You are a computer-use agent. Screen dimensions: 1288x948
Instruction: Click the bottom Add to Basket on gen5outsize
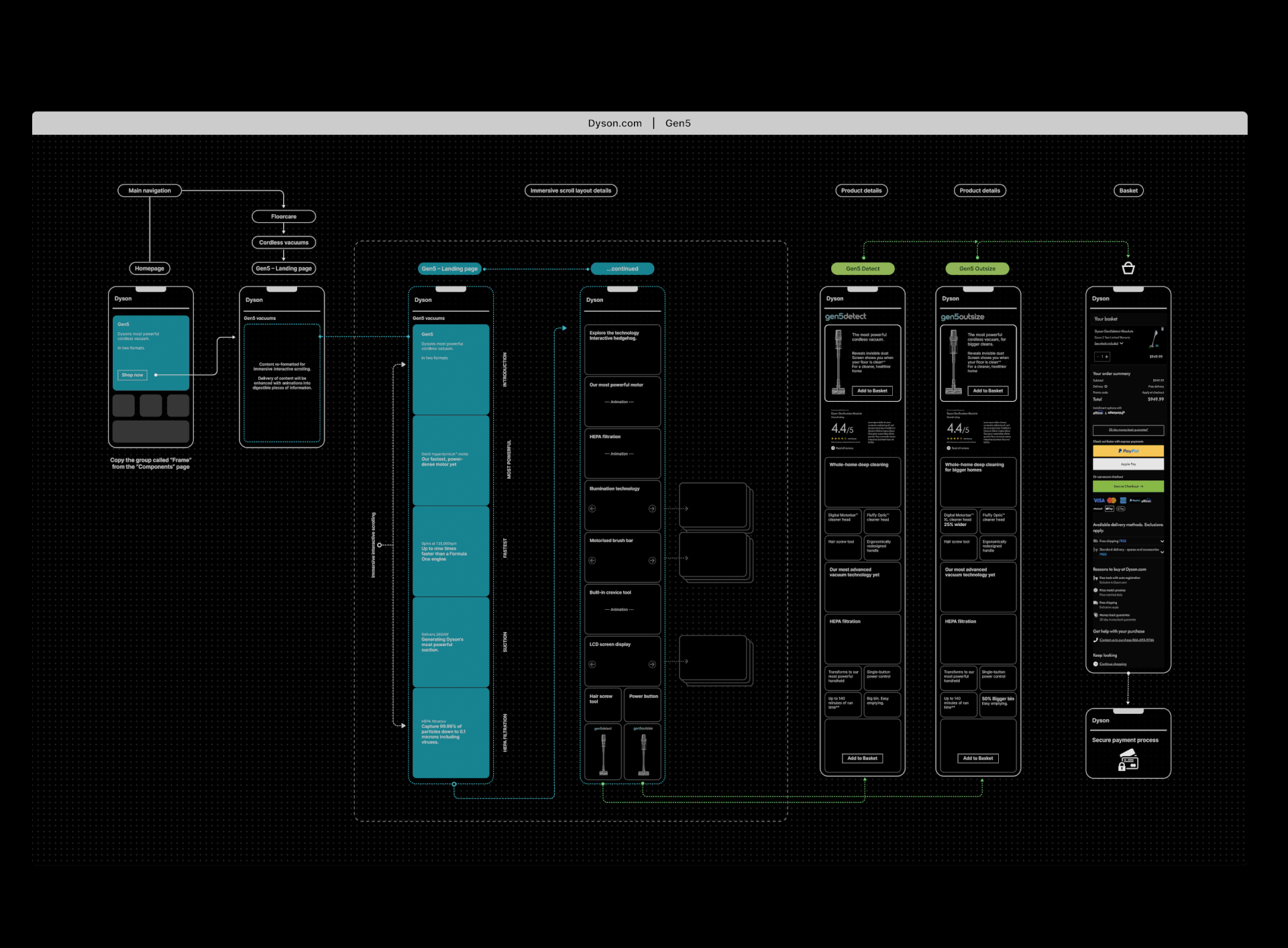coord(978,758)
